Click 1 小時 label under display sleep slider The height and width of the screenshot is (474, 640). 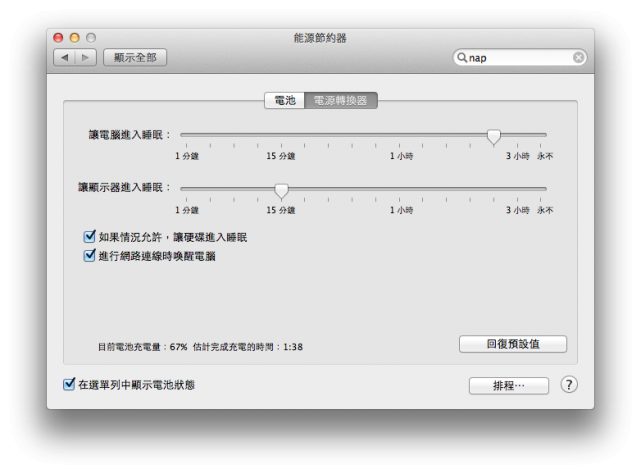coord(402,210)
